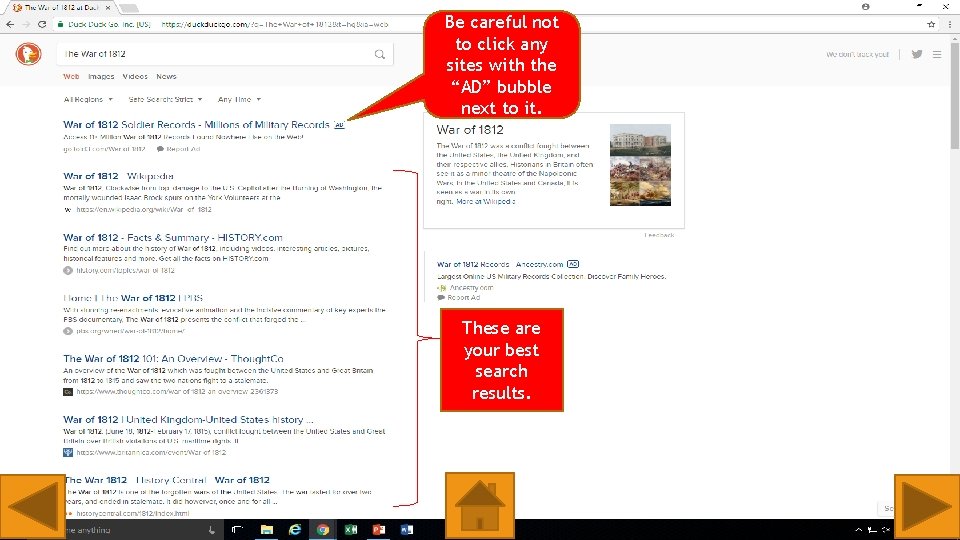Reload the page

42,24
